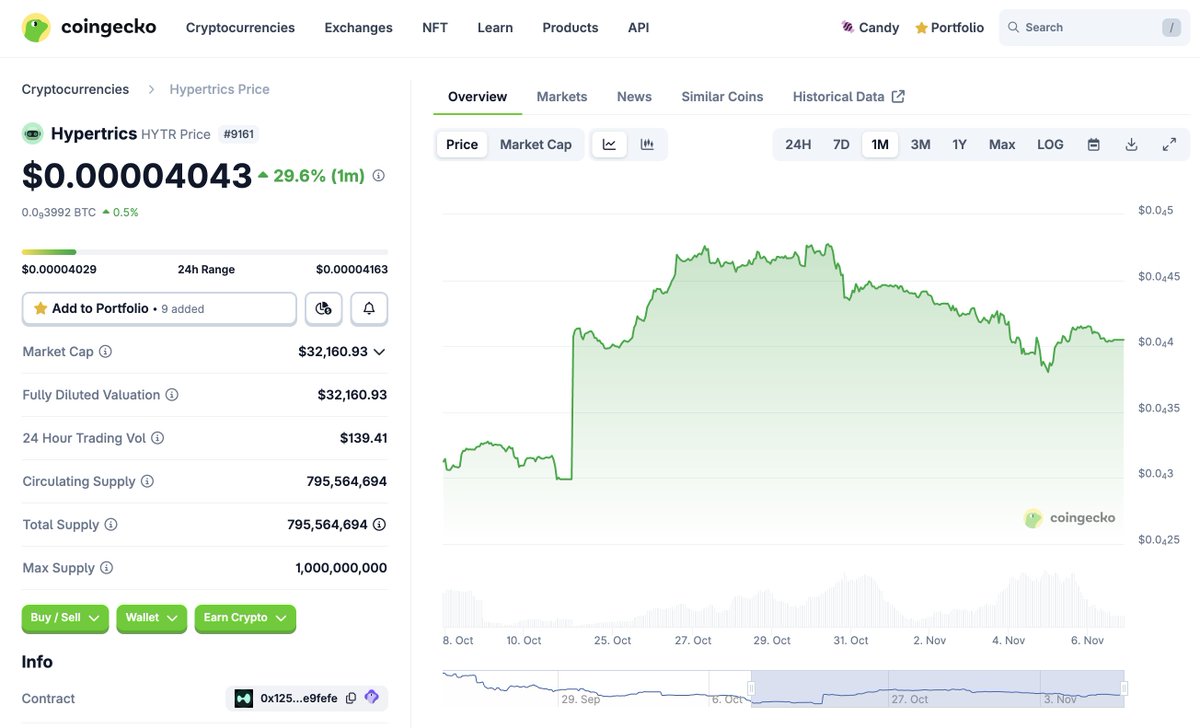
Task: Set chart range to 24H
Action: click(798, 145)
